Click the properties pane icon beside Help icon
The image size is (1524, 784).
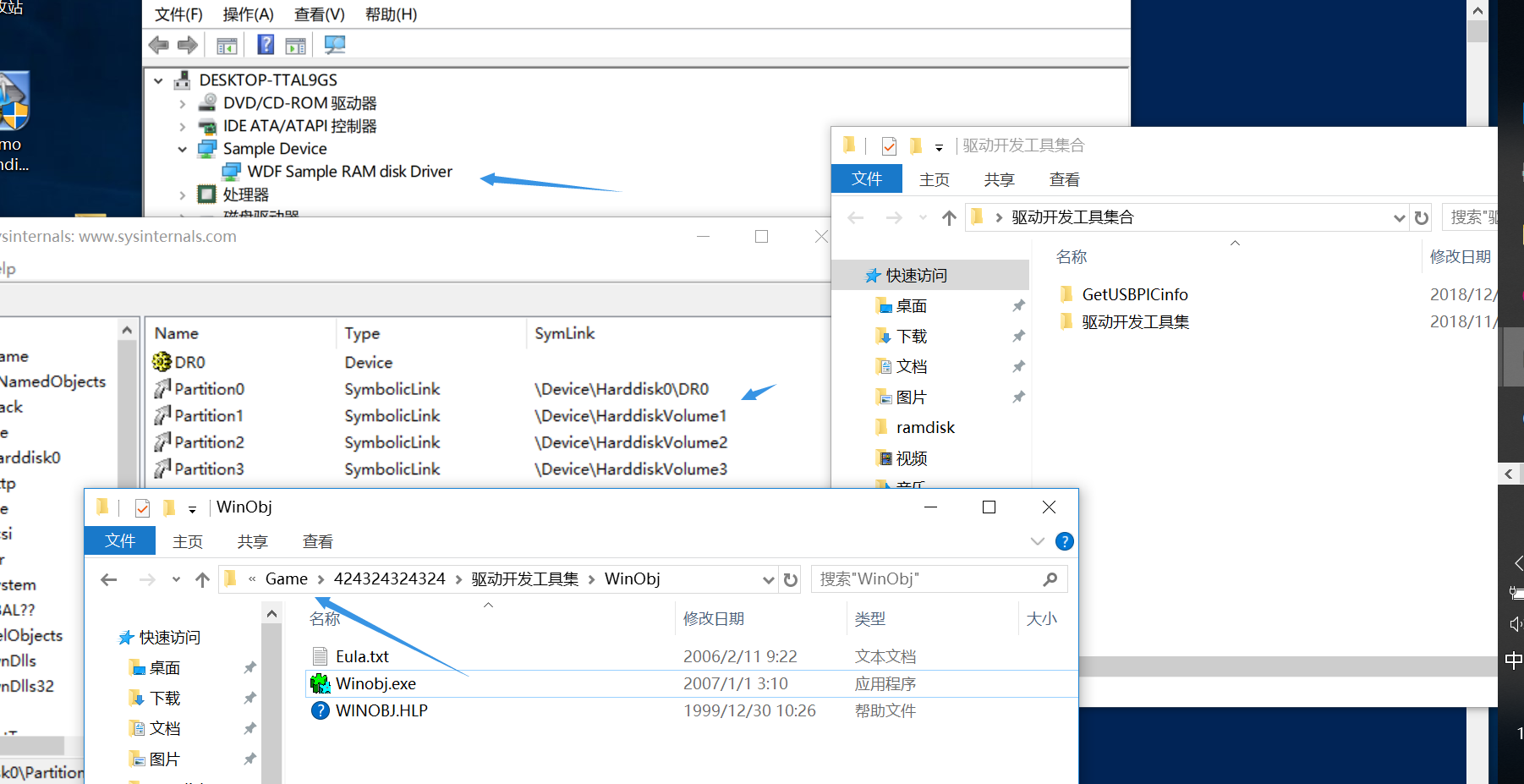[295, 46]
